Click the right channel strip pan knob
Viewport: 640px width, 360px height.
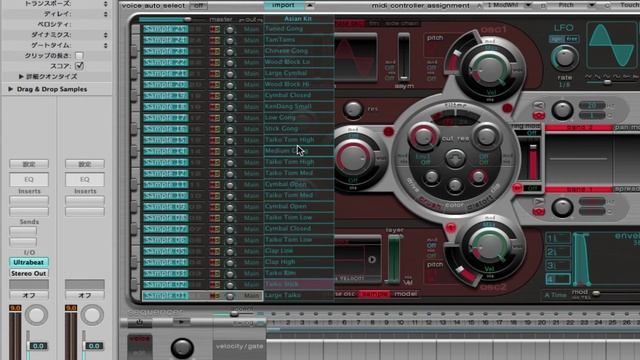coord(92,315)
